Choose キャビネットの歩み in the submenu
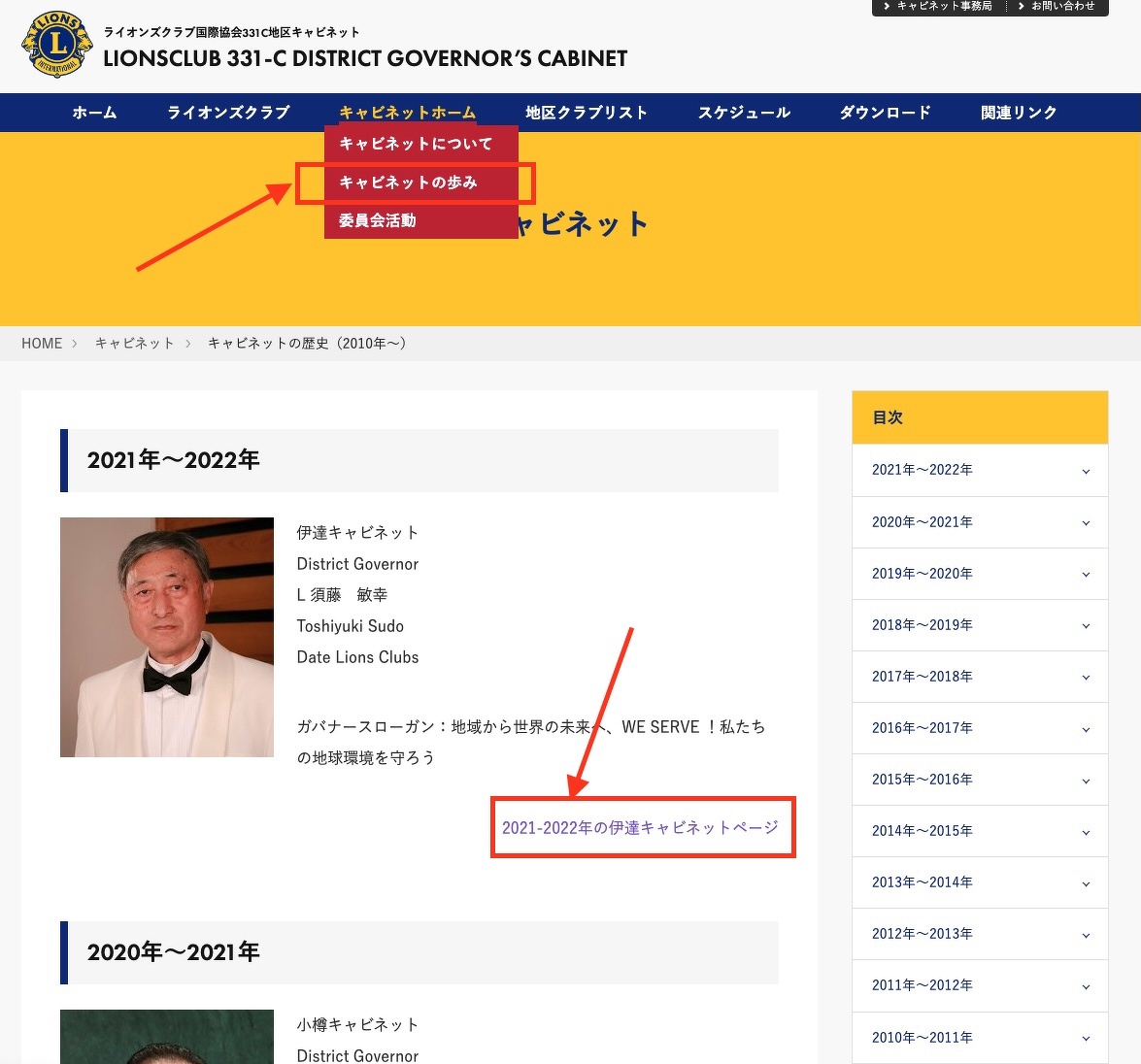Image resolution: width=1141 pixels, height=1064 pixels. [409, 183]
